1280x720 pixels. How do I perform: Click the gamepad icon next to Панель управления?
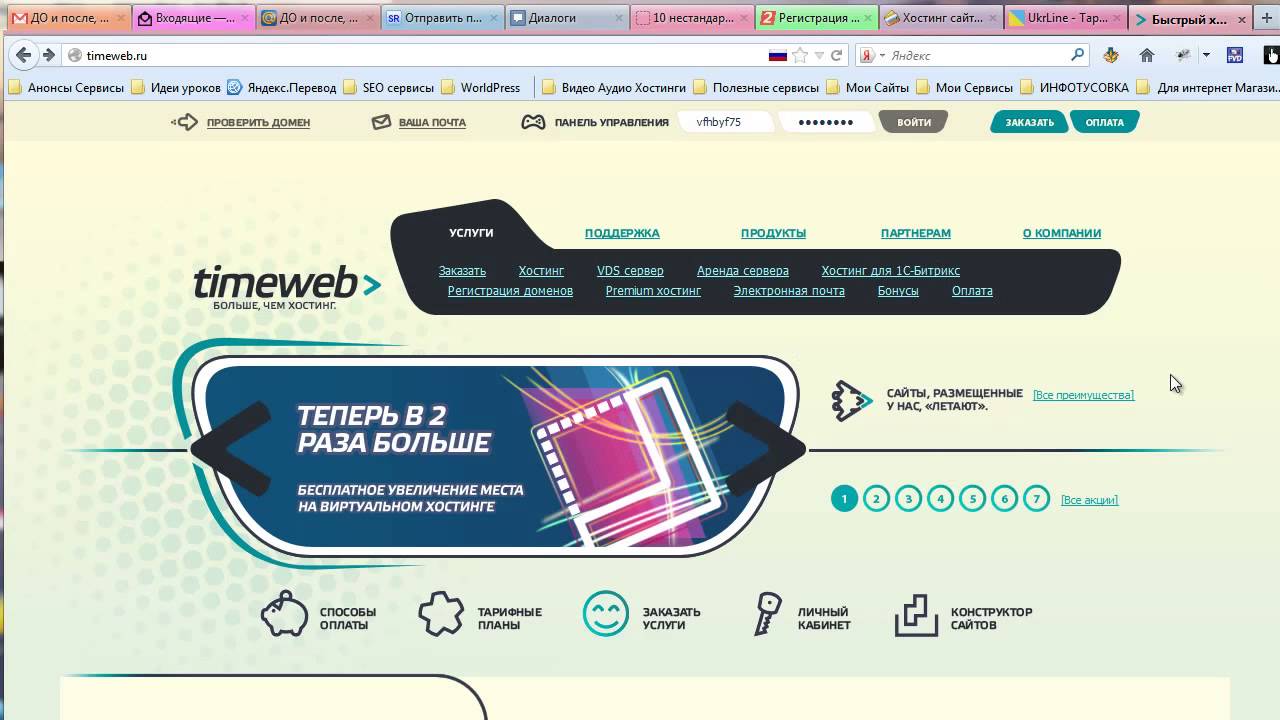(534, 122)
